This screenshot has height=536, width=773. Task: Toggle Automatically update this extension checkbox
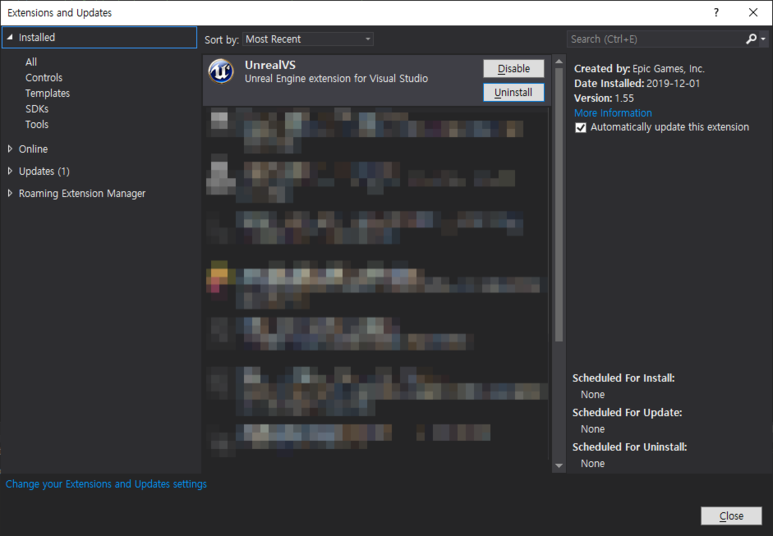click(581, 128)
